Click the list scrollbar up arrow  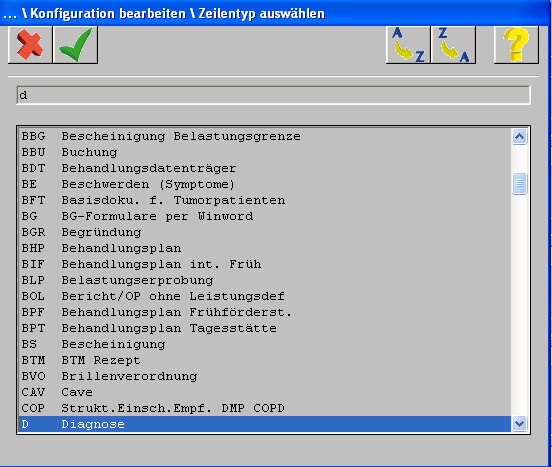pos(520,137)
